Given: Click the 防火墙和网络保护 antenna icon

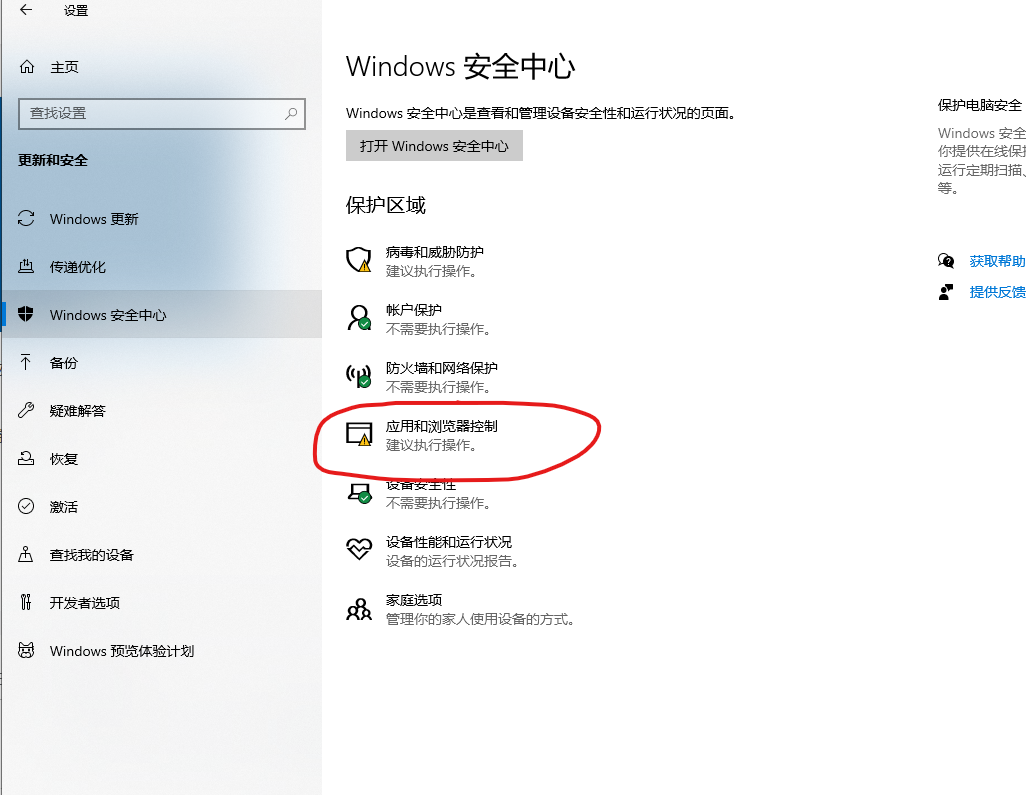Looking at the screenshot, I should click(x=359, y=376).
